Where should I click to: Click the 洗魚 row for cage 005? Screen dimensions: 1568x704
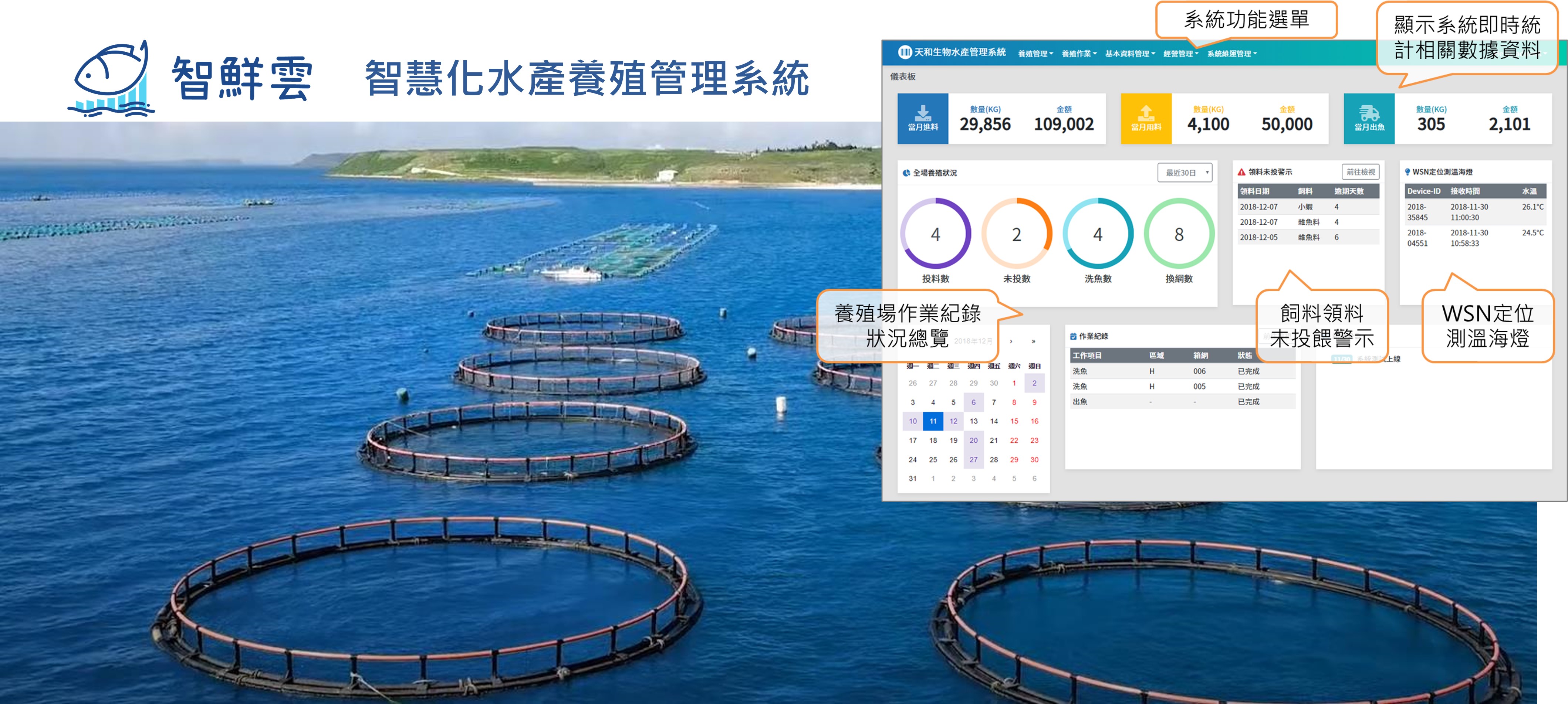[x=1183, y=387]
